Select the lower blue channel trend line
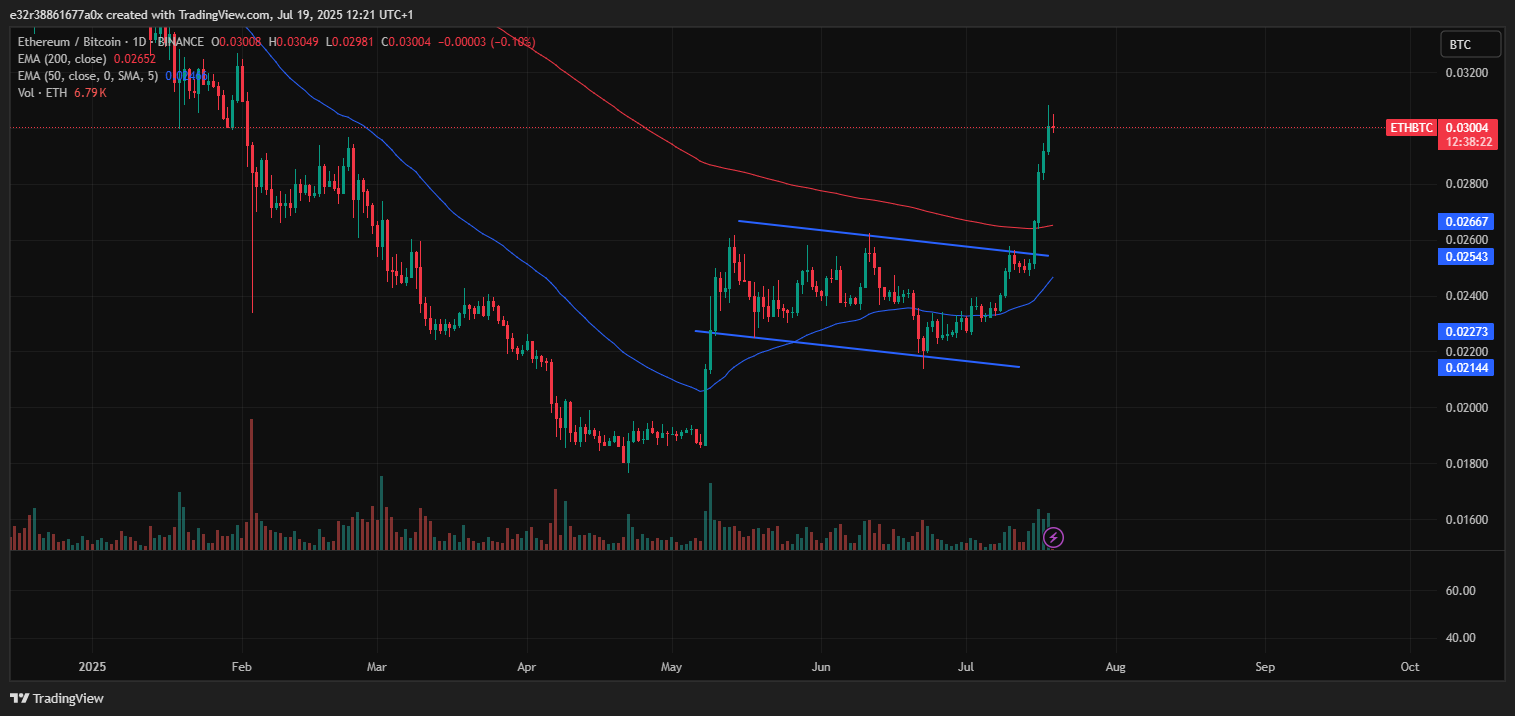Viewport: 1515px width, 716px height. click(857, 349)
